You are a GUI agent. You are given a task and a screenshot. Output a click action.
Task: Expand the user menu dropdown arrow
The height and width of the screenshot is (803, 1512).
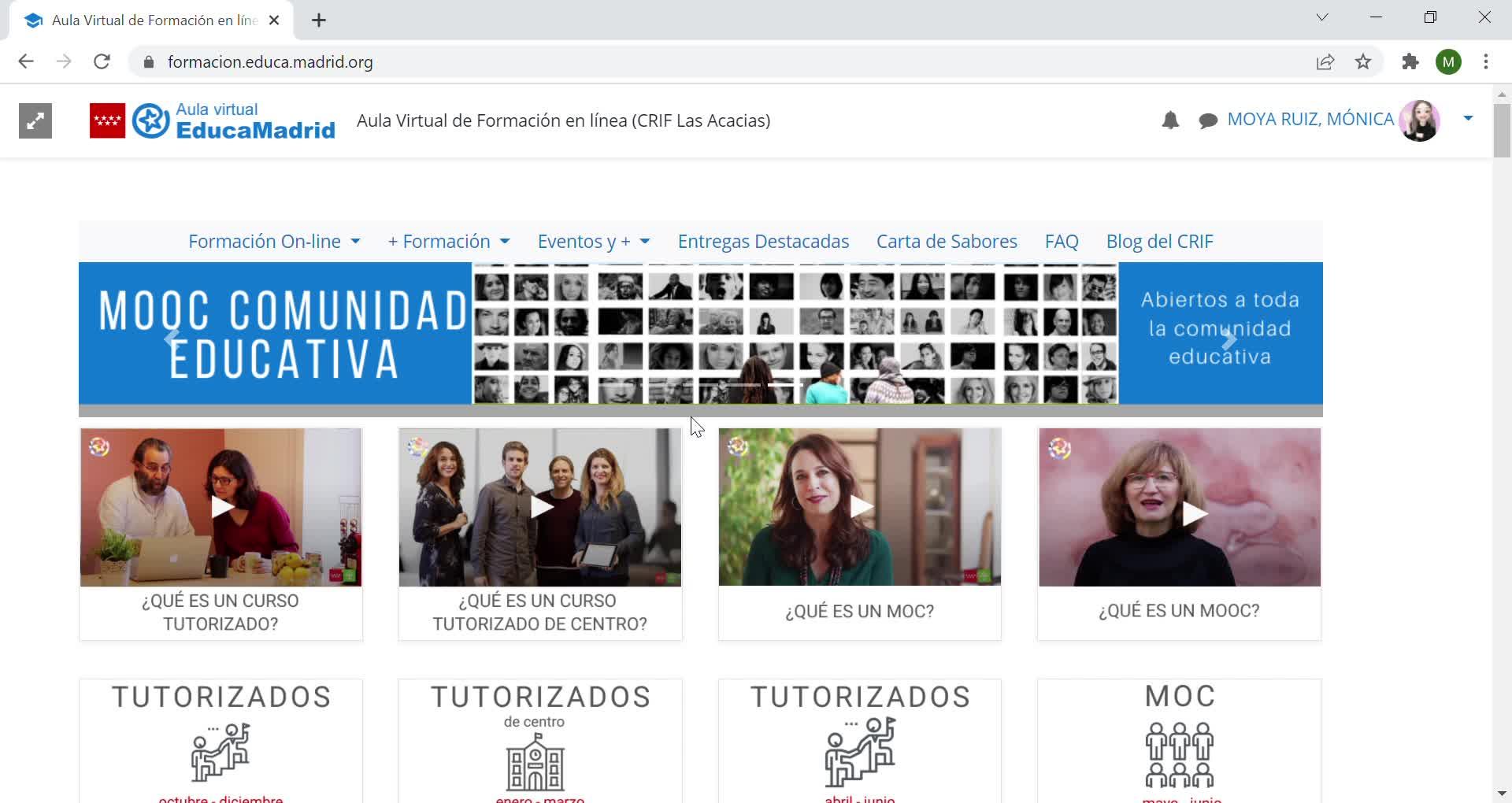click(x=1468, y=119)
